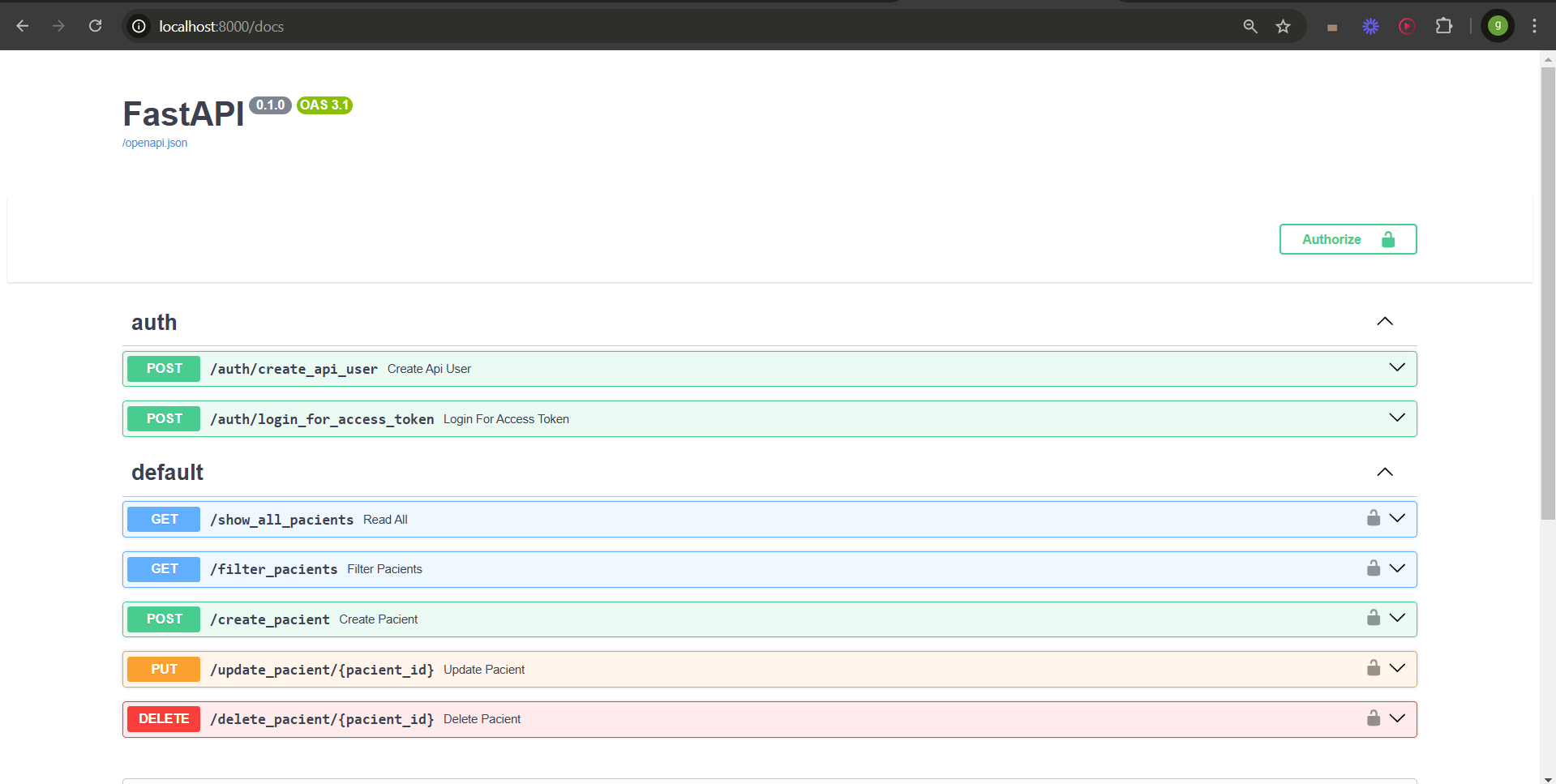Expand the DELETE /delete_pacient endpoint
The image size is (1556, 784).
click(1397, 718)
